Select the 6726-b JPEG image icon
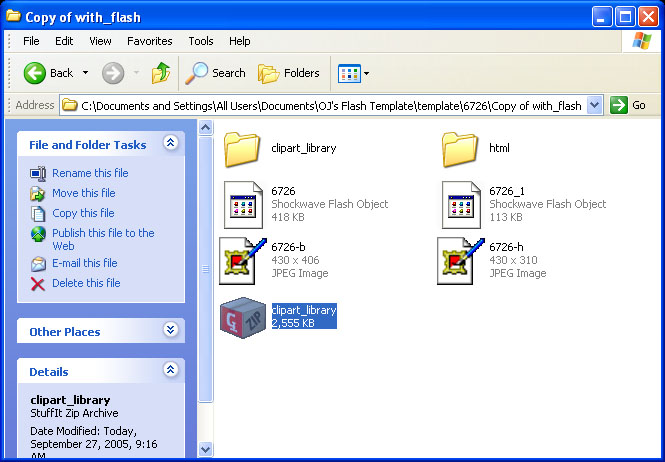This screenshot has width=665, height=462. click(243, 260)
